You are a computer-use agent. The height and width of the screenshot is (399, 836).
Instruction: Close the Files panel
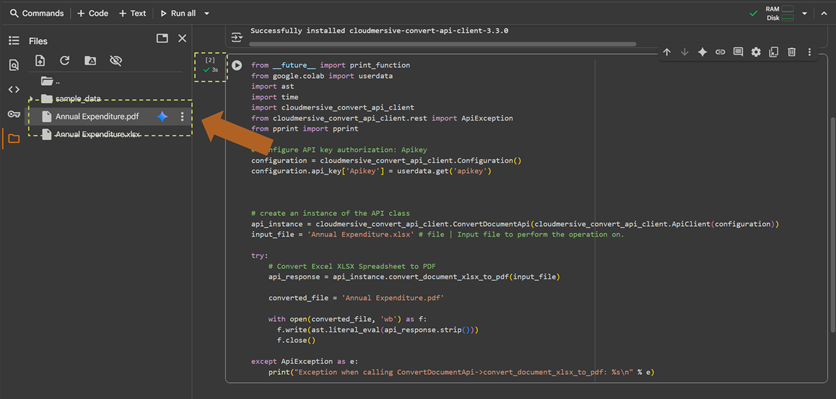click(x=182, y=38)
